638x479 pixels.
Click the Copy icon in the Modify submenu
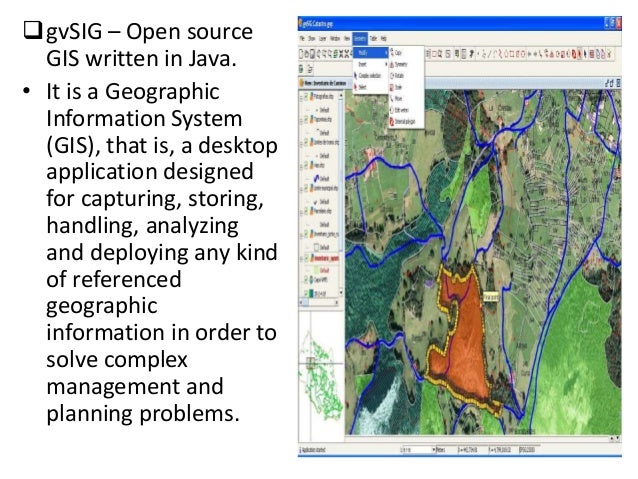(x=392, y=52)
